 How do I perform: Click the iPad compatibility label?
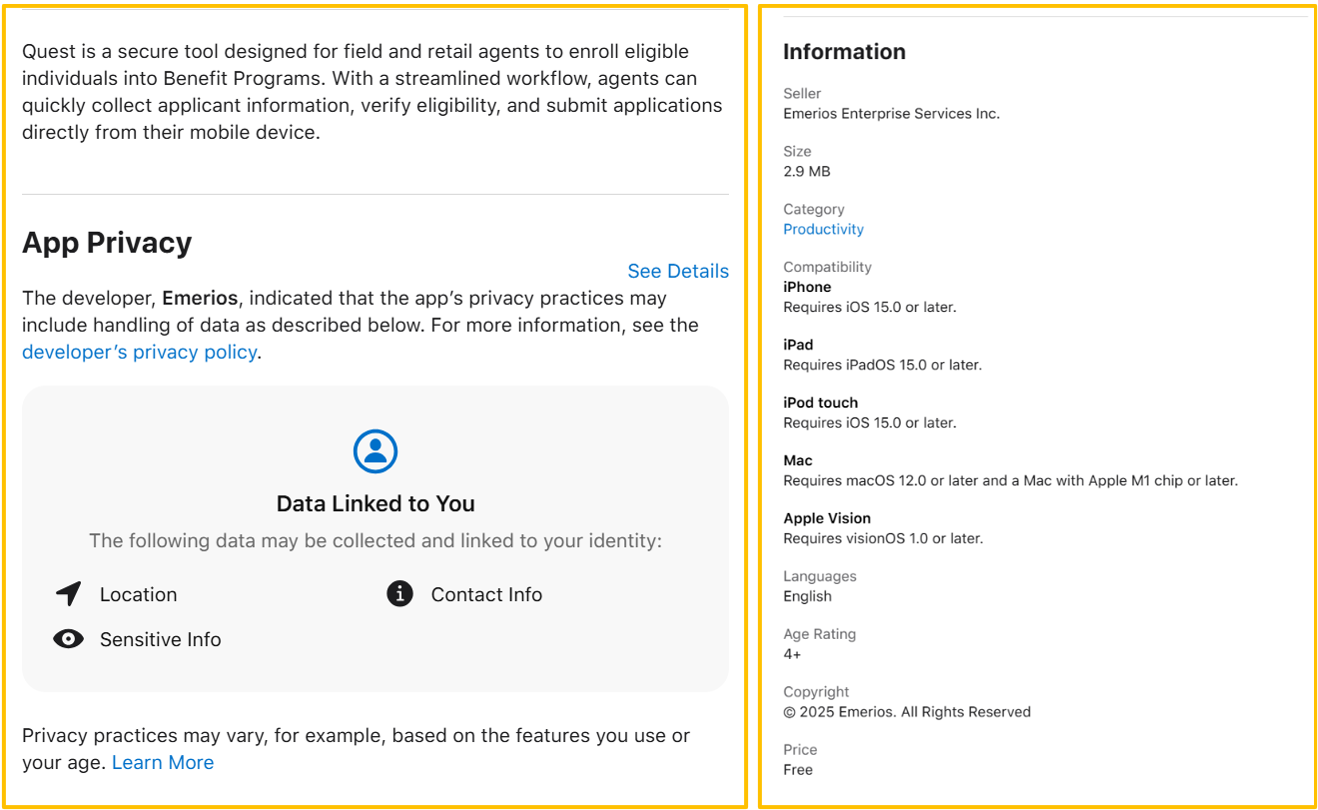(x=798, y=345)
